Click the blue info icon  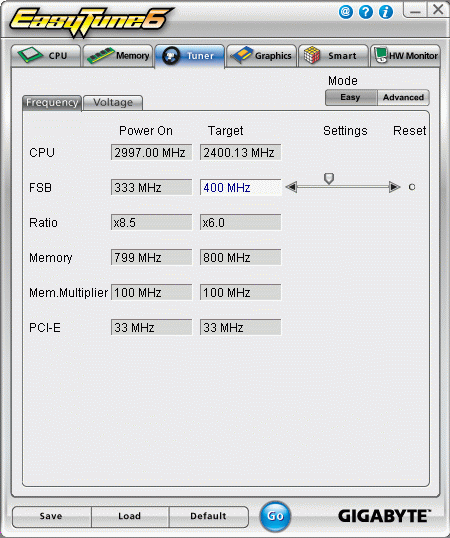tap(386, 12)
